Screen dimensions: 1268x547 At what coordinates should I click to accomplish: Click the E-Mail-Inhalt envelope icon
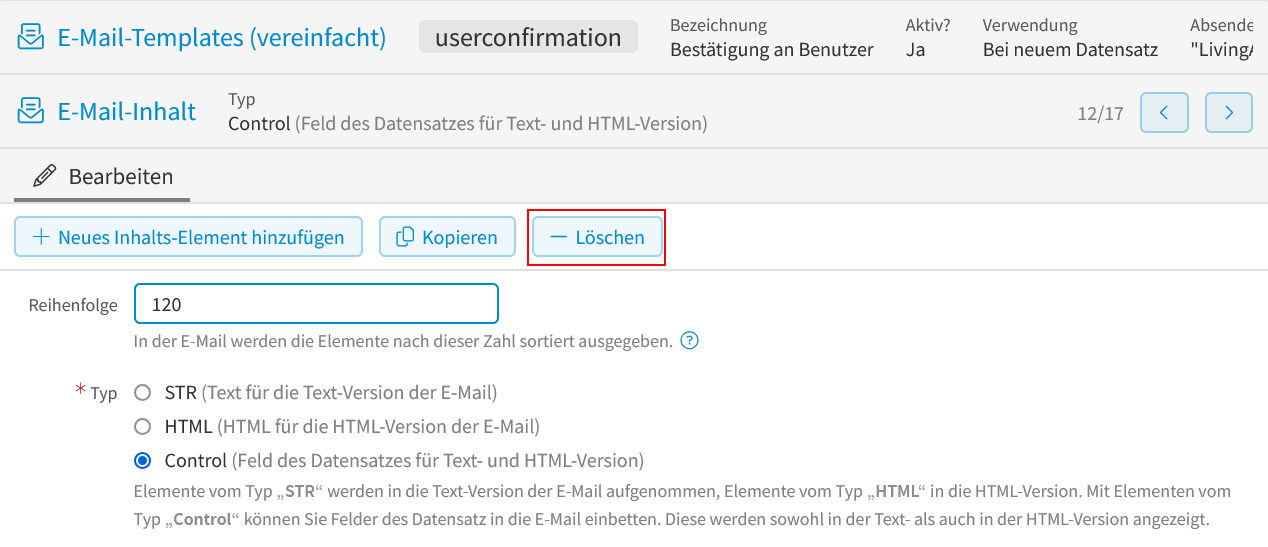[x=32, y=111]
